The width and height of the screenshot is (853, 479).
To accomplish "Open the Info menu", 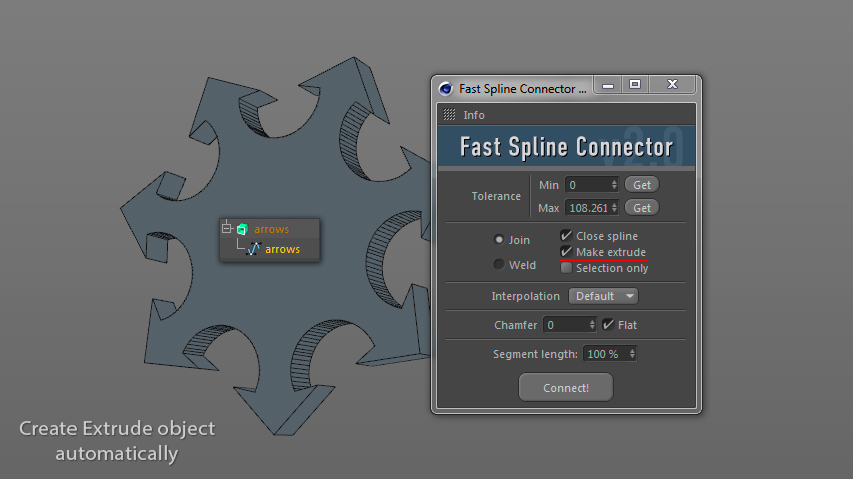I will tap(474, 115).
